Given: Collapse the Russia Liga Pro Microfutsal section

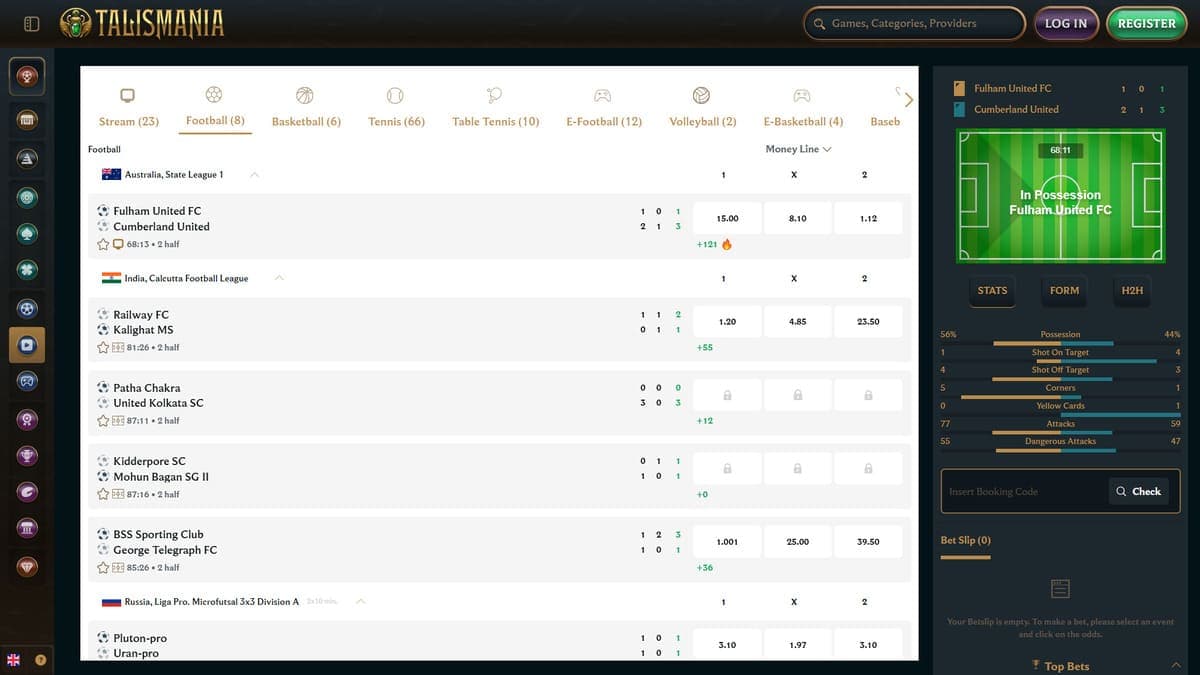Looking at the screenshot, I should coord(361,602).
